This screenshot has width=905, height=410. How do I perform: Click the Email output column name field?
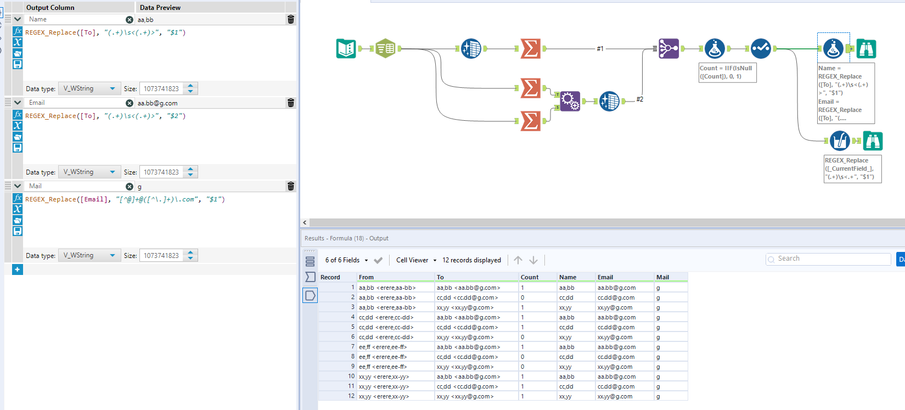(x=75, y=103)
